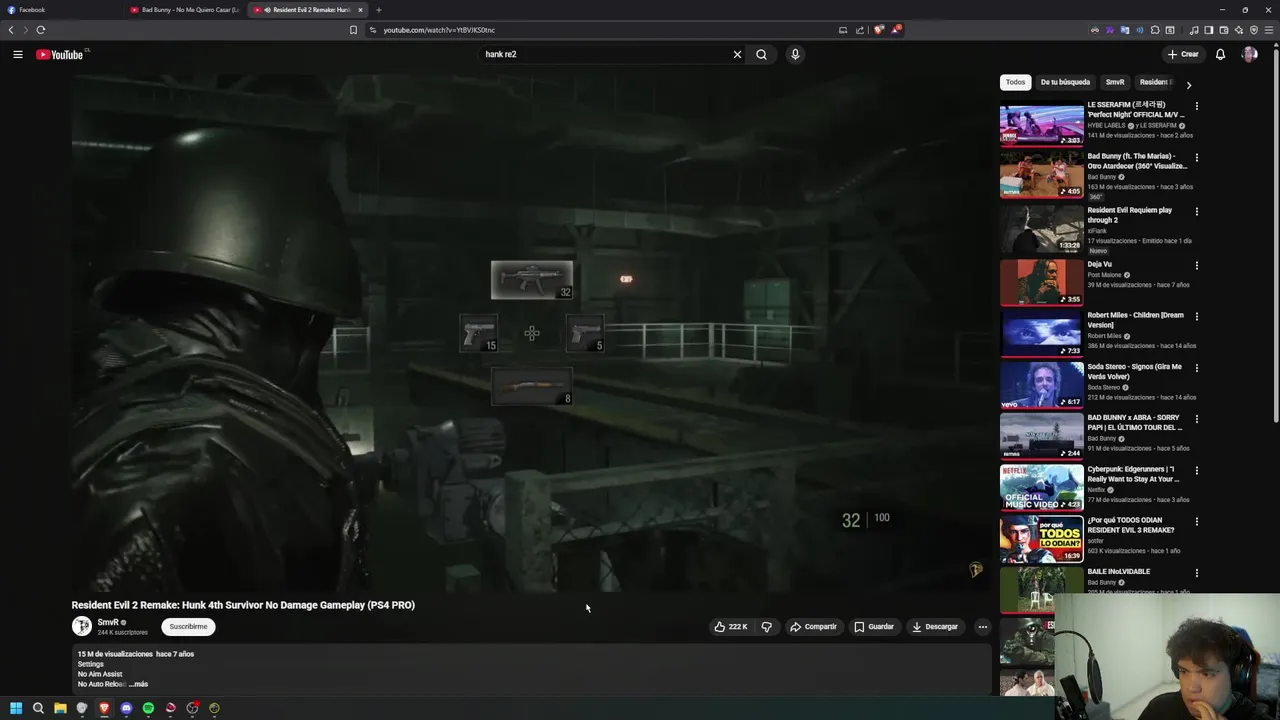Open more actions under the video
The height and width of the screenshot is (720, 1280).
click(x=982, y=626)
